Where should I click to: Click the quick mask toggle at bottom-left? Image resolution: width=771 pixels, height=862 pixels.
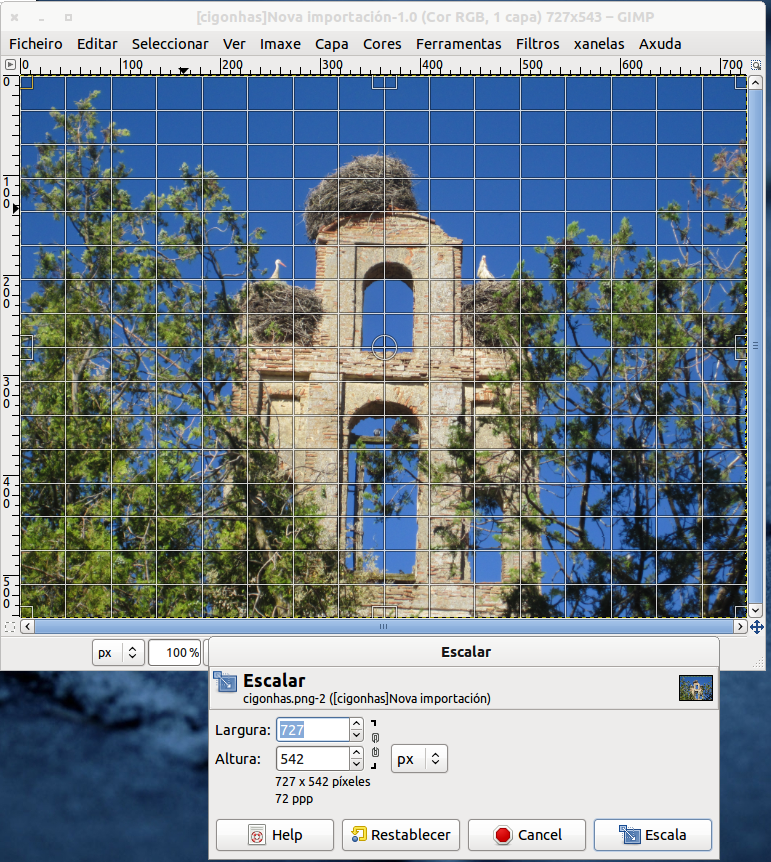click(x=10, y=627)
